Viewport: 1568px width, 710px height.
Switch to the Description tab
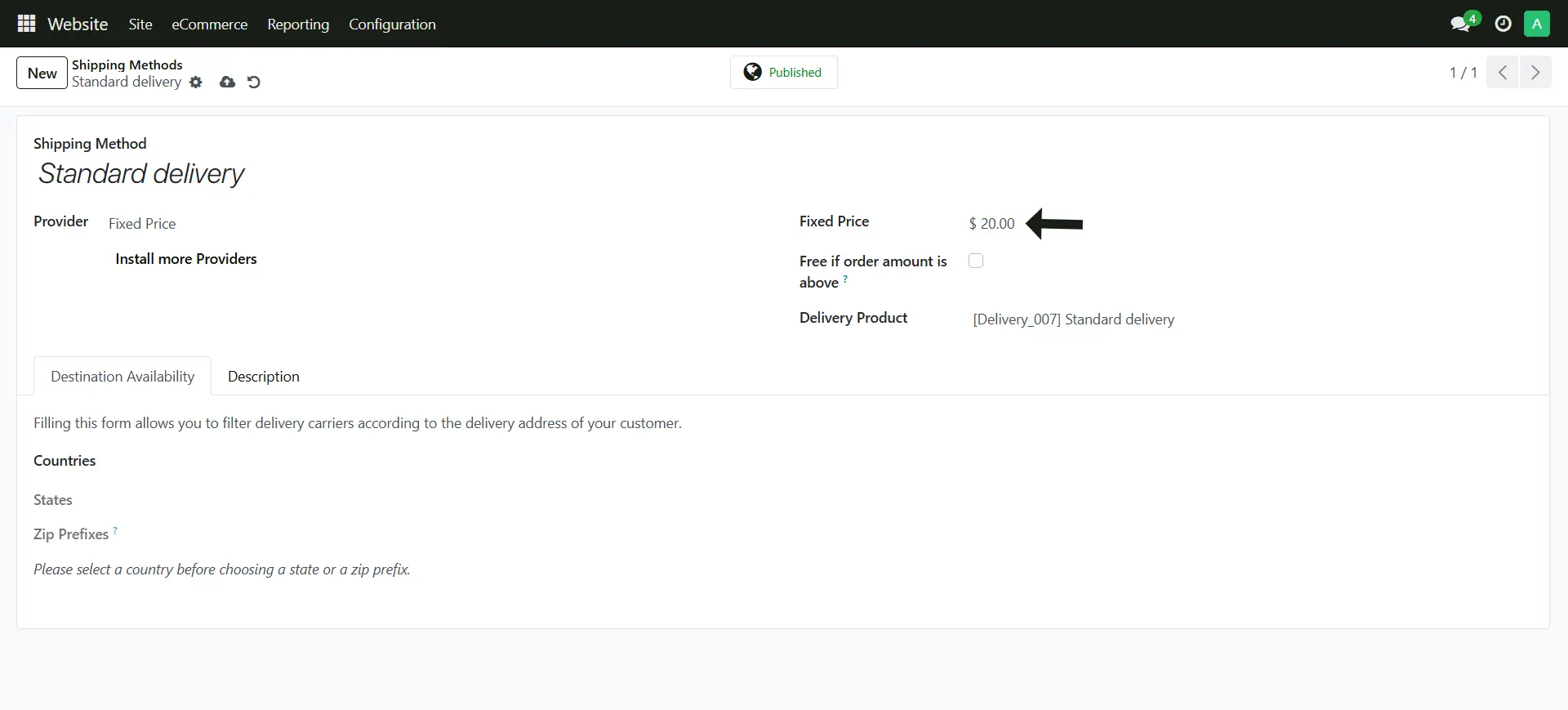pos(263,376)
